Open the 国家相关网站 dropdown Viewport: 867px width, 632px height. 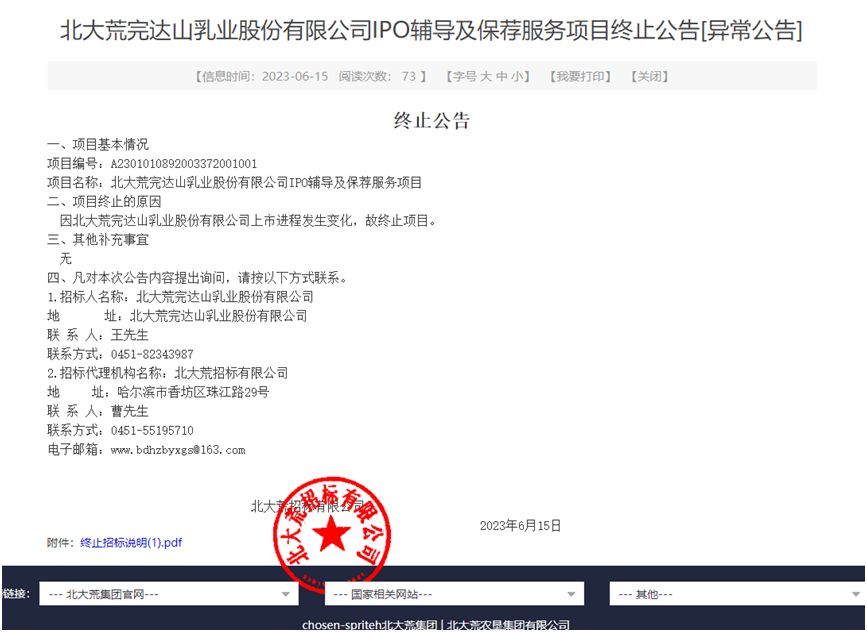coord(454,594)
